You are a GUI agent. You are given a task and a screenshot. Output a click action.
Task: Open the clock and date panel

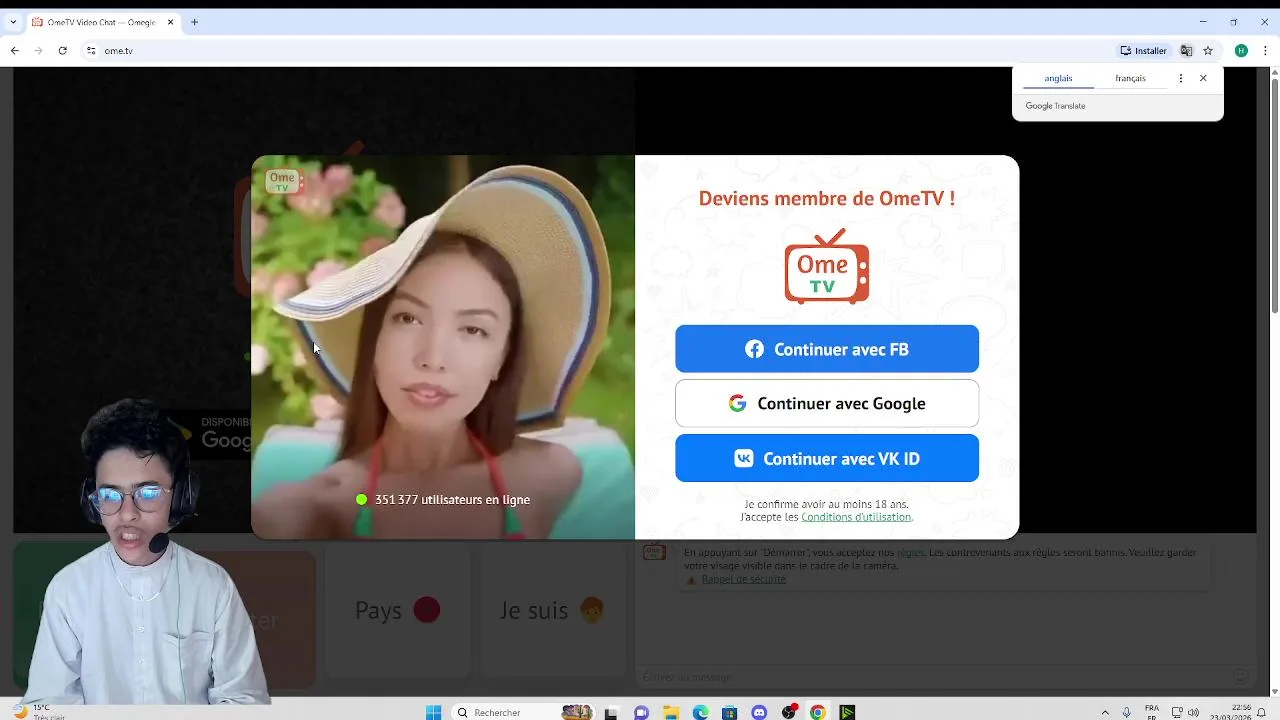1232,712
